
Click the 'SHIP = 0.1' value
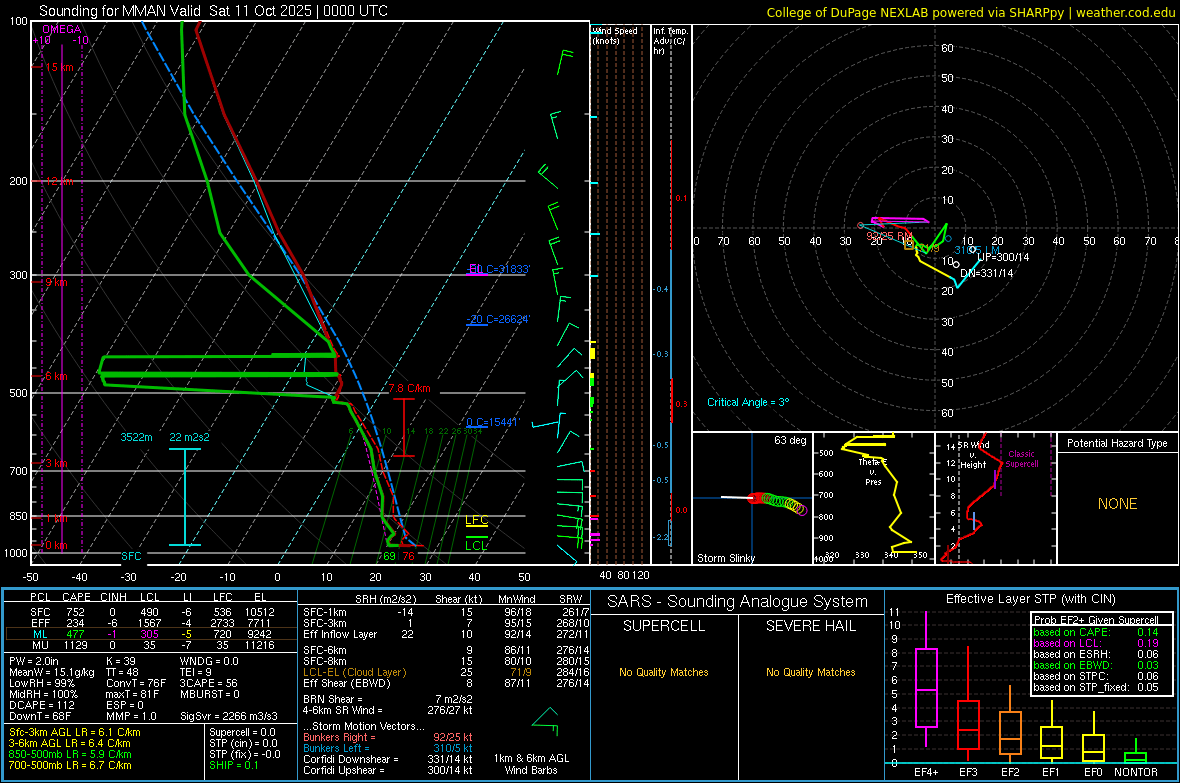pos(233,765)
